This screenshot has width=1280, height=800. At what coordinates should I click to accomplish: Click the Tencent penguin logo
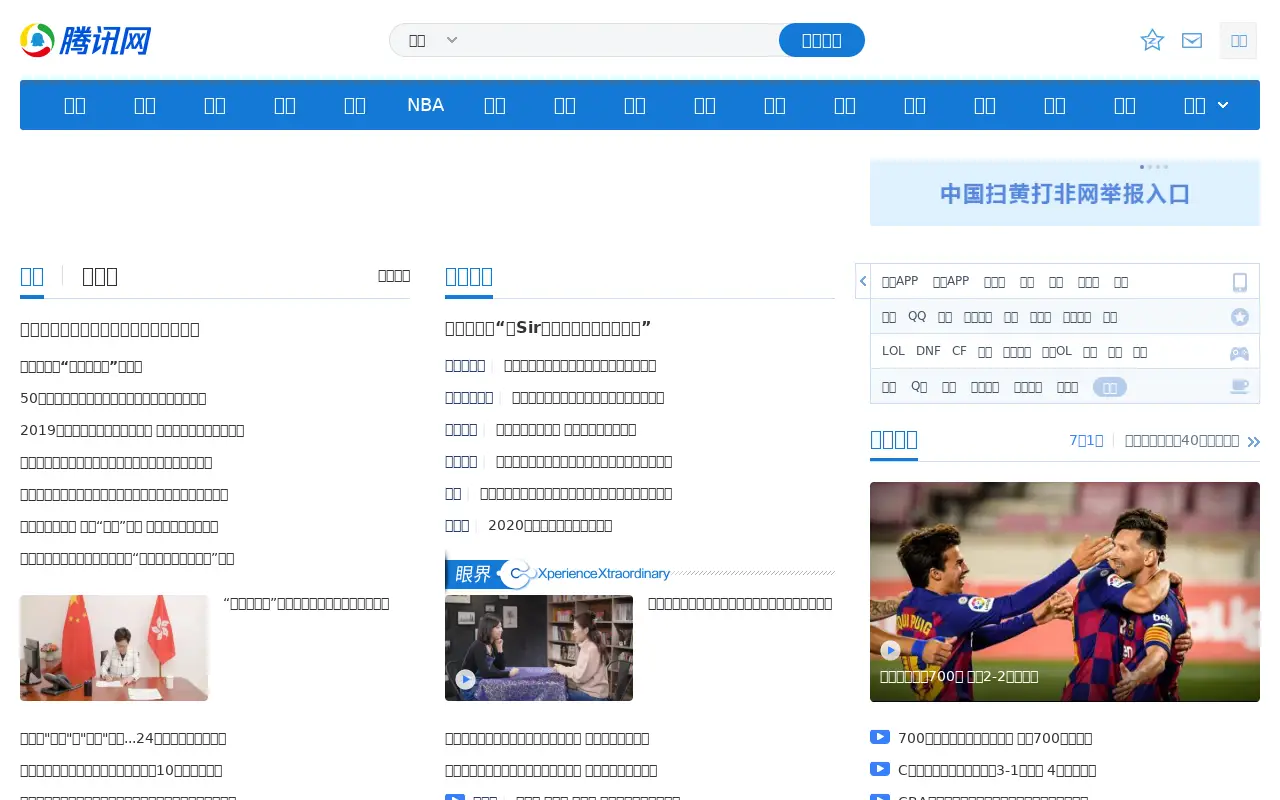pyautogui.click(x=86, y=40)
